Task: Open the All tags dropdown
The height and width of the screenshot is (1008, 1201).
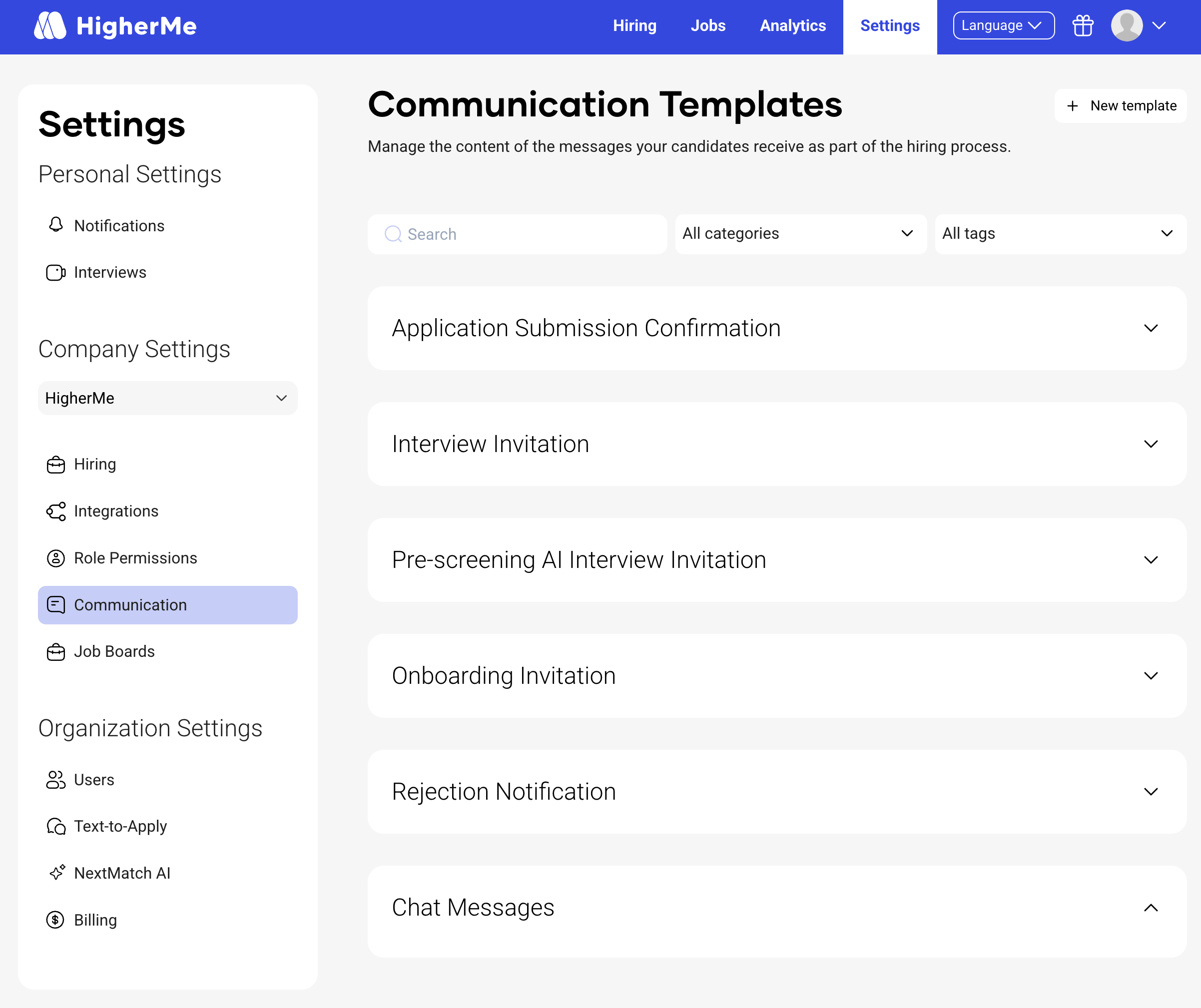Action: [1060, 234]
